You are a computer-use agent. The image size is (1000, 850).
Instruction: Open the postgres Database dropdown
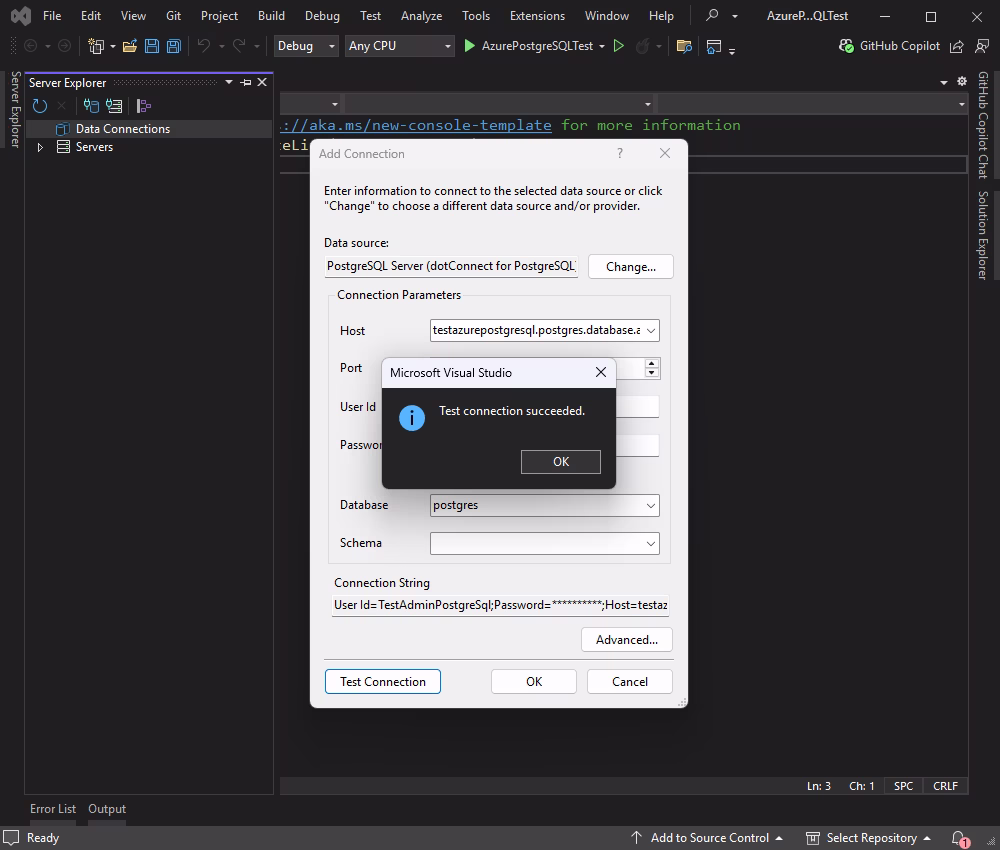650,505
